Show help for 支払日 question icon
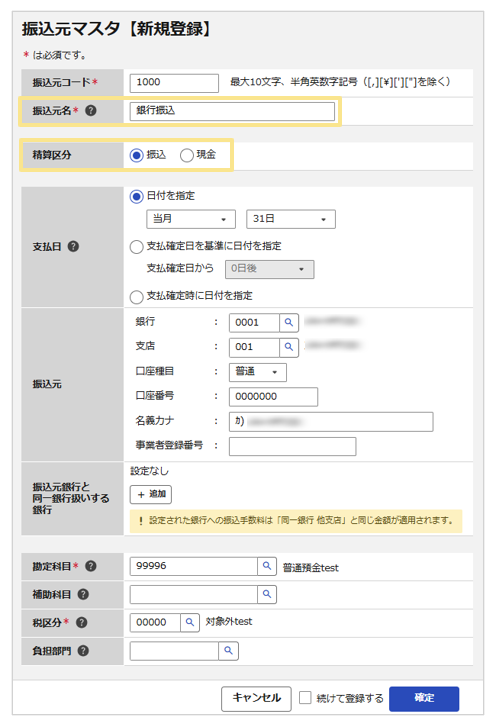501x725 pixels. coord(73,246)
